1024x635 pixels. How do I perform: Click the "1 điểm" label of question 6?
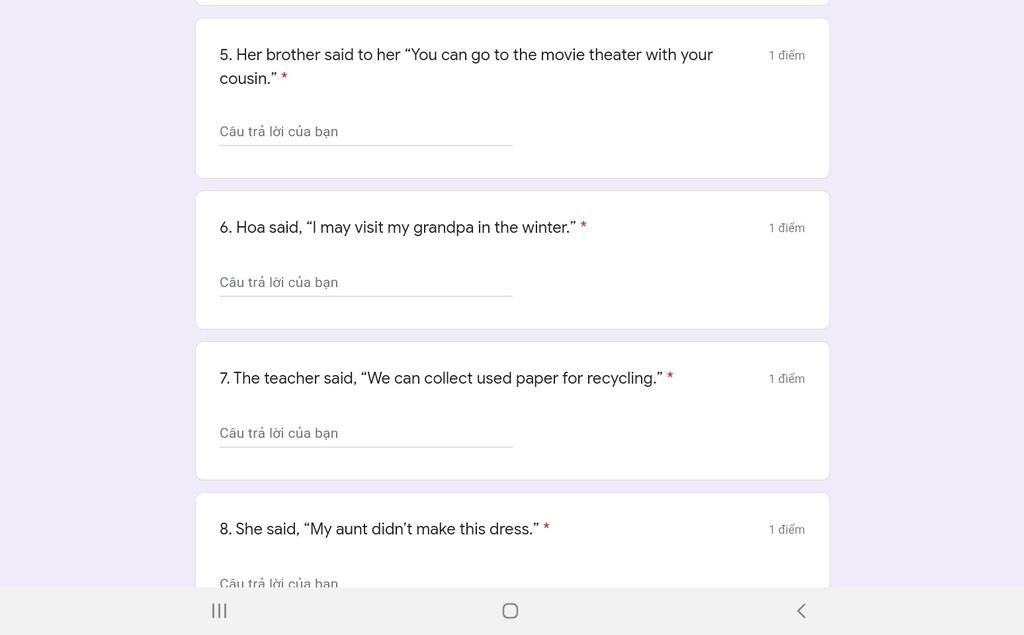coord(786,228)
